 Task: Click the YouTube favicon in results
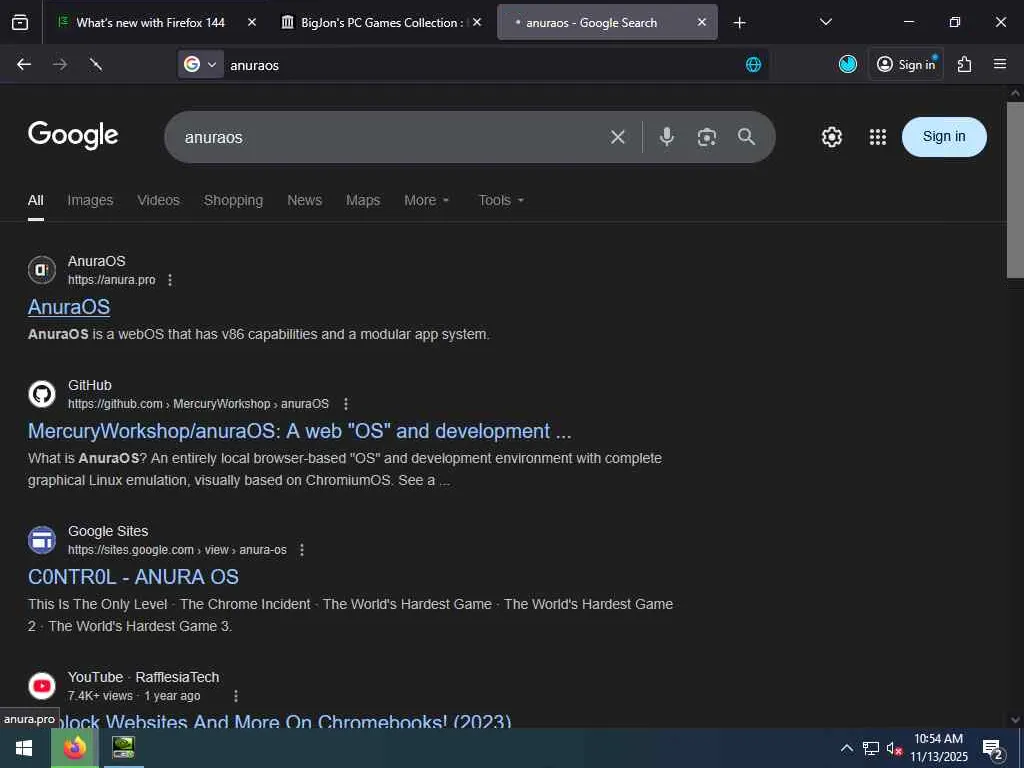[42, 686]
